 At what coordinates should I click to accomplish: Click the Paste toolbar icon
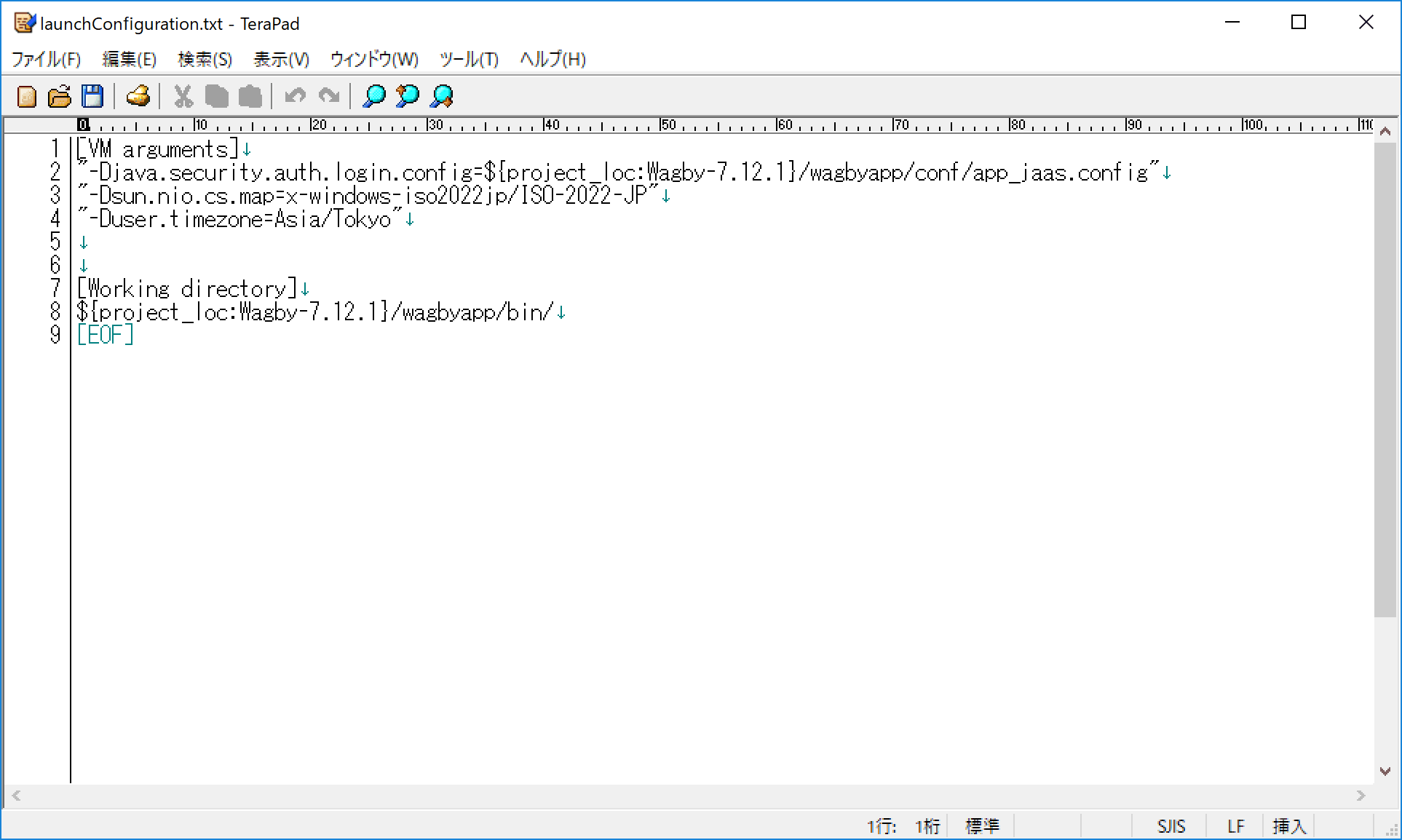pos(250,96)
